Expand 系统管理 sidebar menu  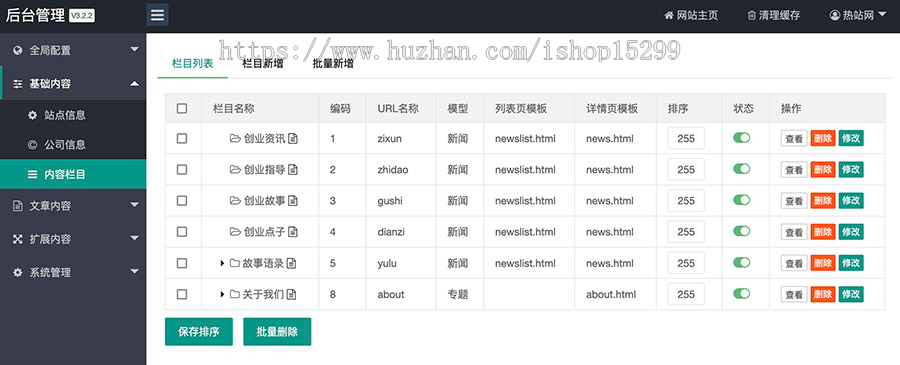coord(73,272)
